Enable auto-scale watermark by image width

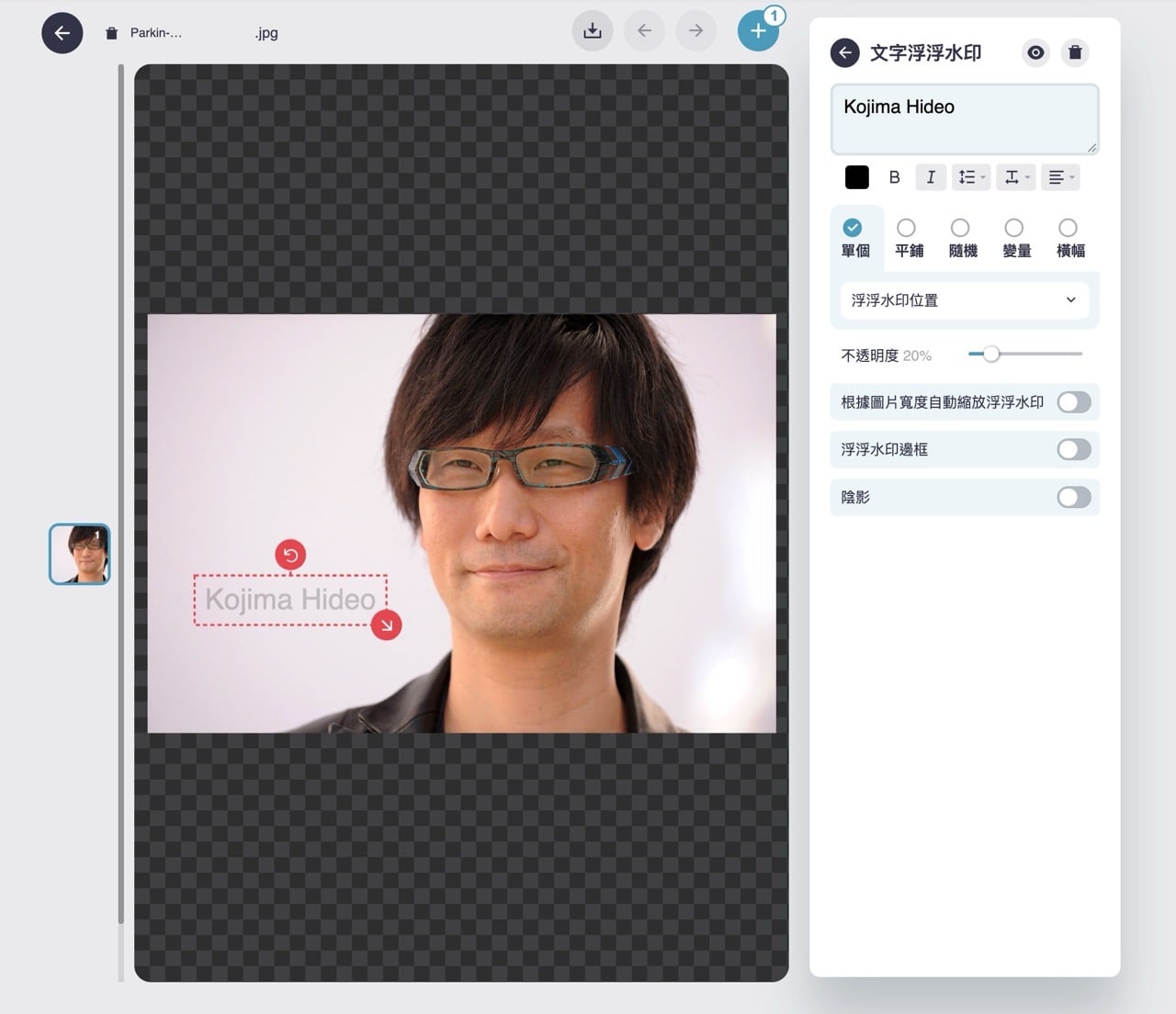pos(1073,402)
